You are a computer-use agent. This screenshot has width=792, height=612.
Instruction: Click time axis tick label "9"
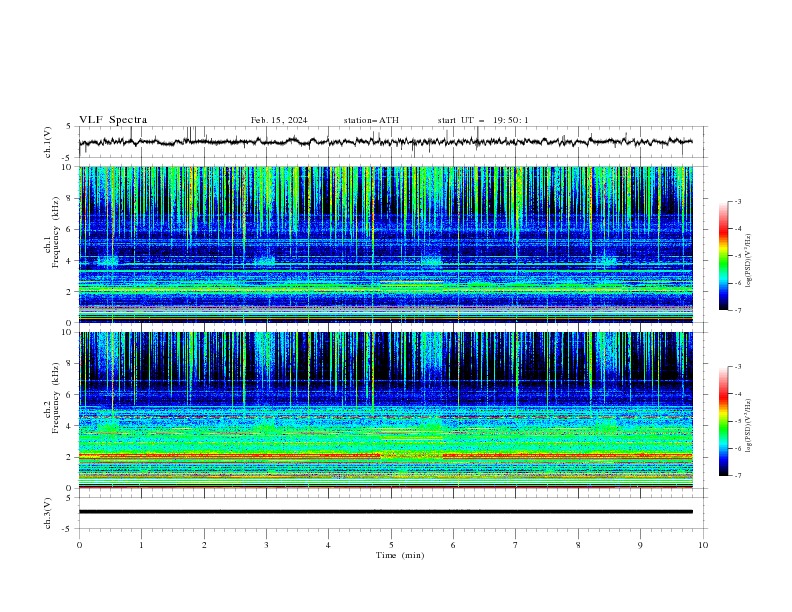click(640, 545)
